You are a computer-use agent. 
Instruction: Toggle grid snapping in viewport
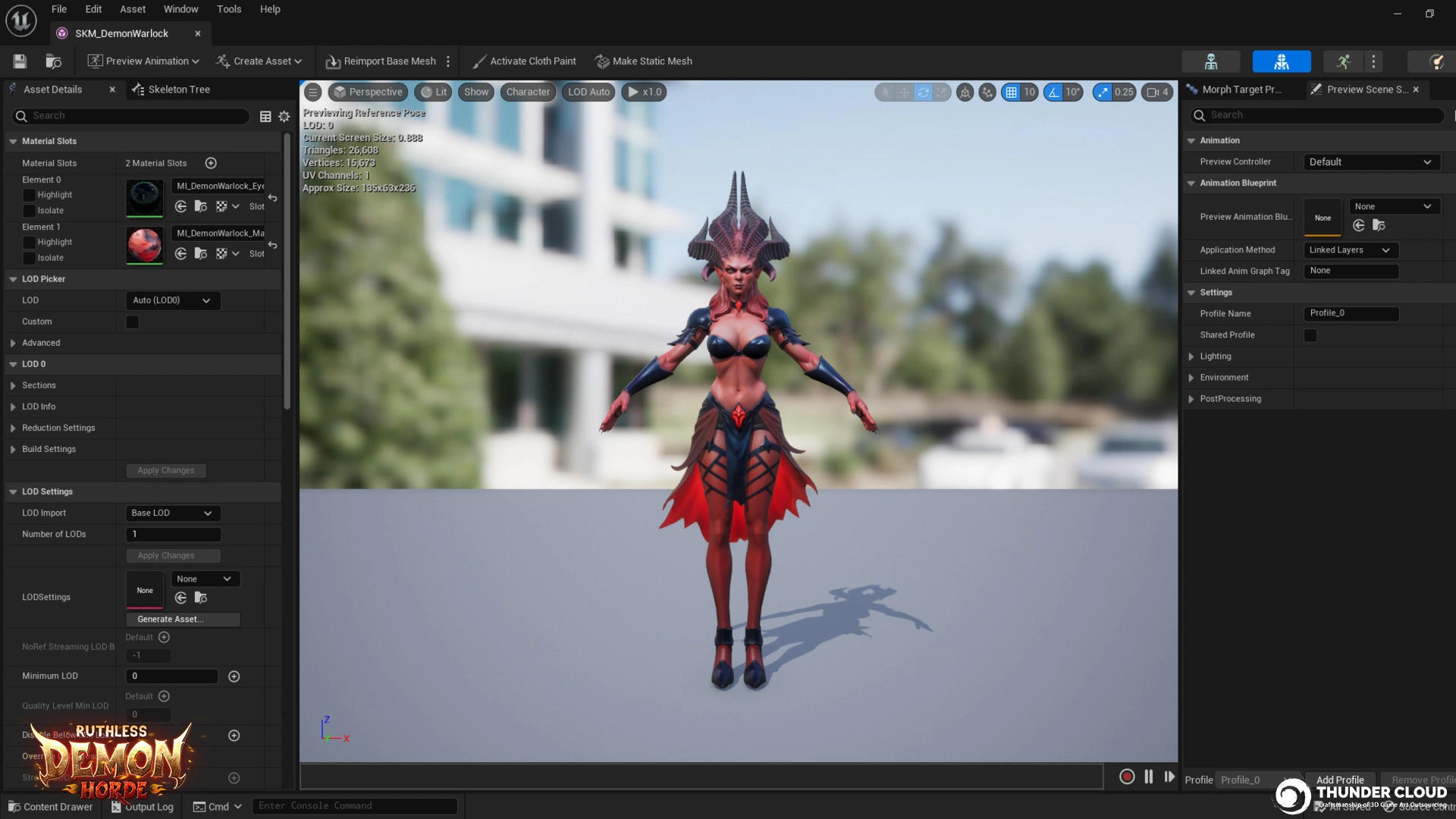[x=1011, y=93]
